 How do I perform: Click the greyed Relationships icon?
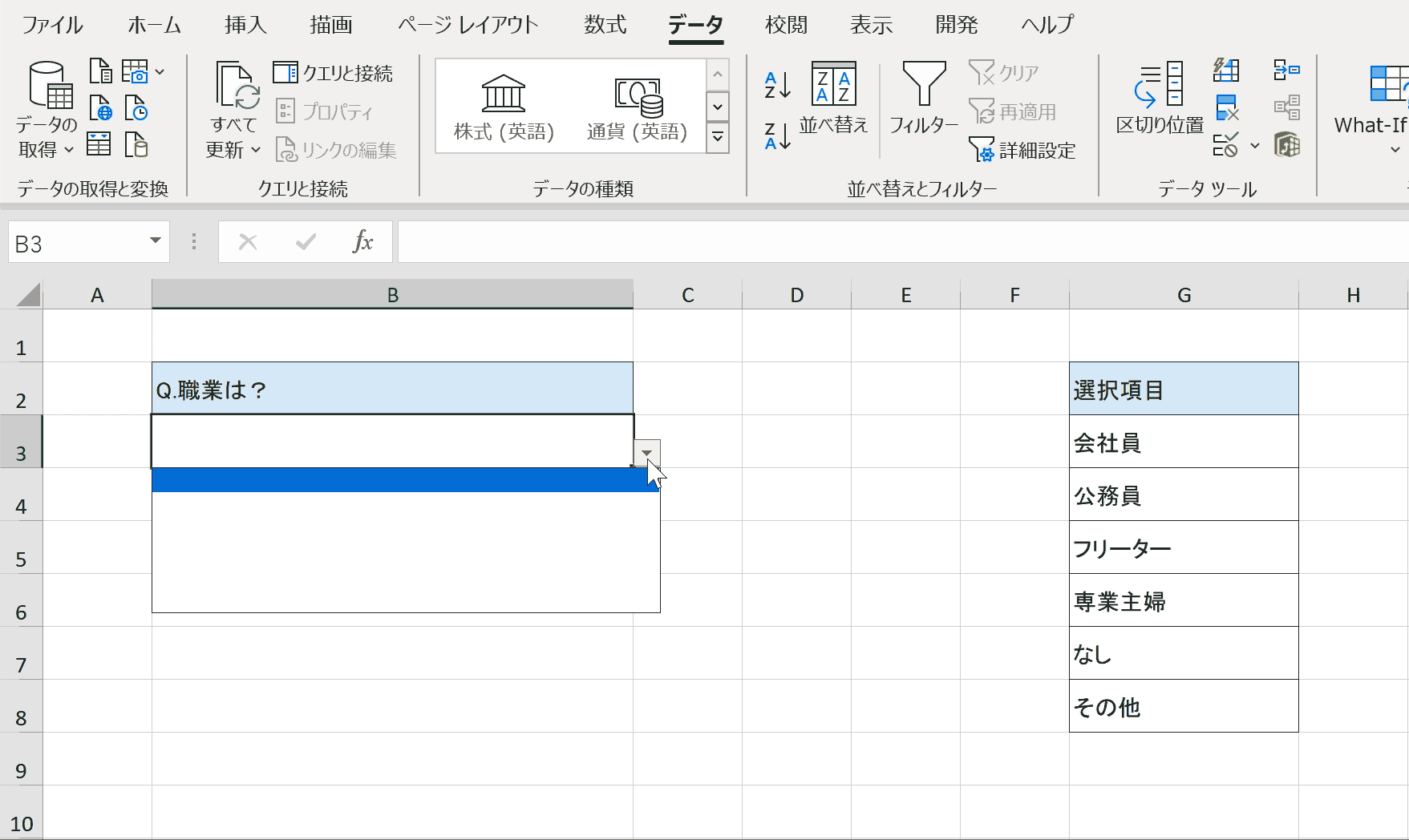click(x=1287, y=107)
